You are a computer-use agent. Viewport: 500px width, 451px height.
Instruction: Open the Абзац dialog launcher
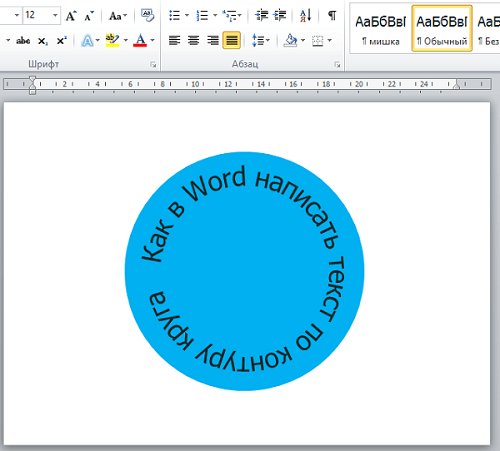(x=337, y=64)
